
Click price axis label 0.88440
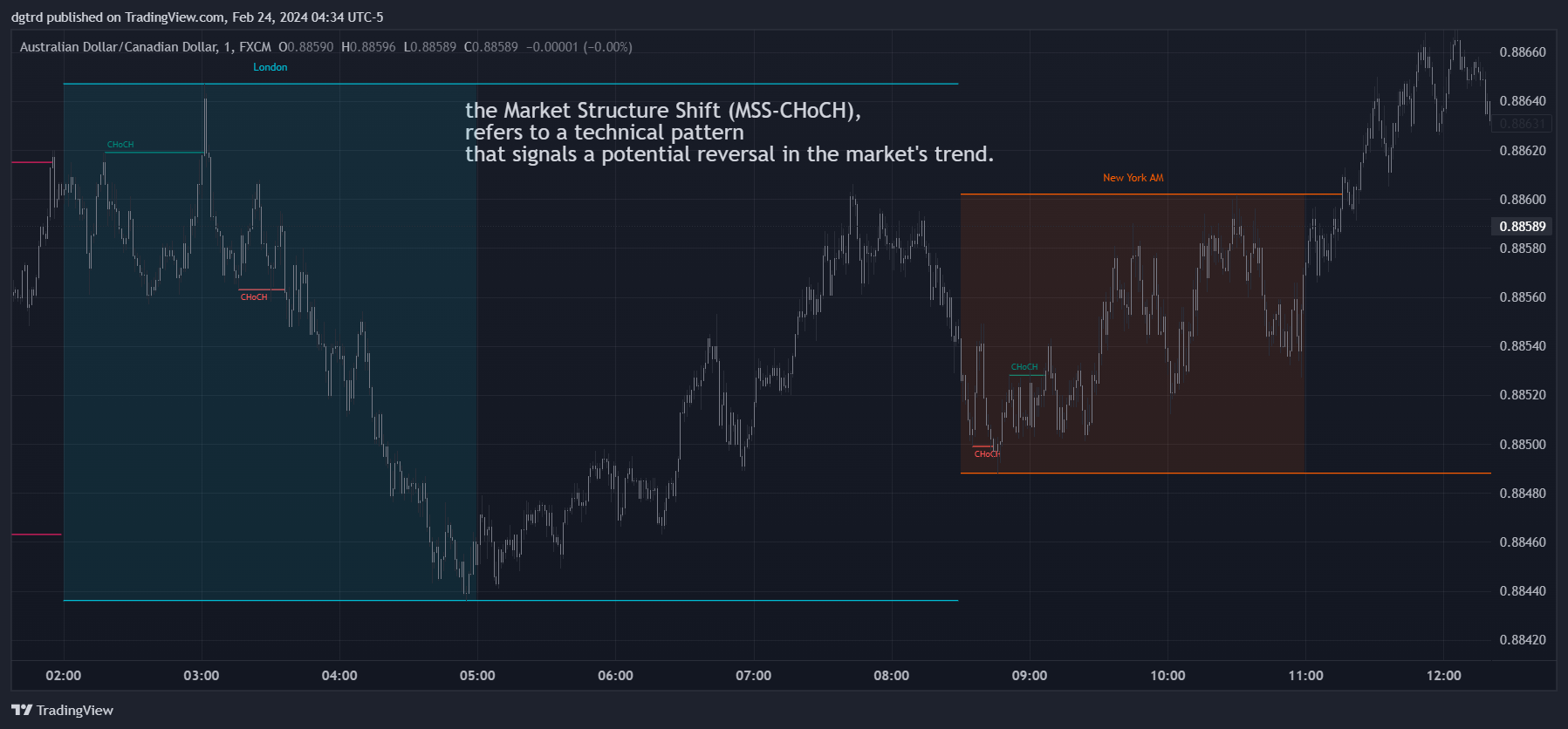point(1523,591)
